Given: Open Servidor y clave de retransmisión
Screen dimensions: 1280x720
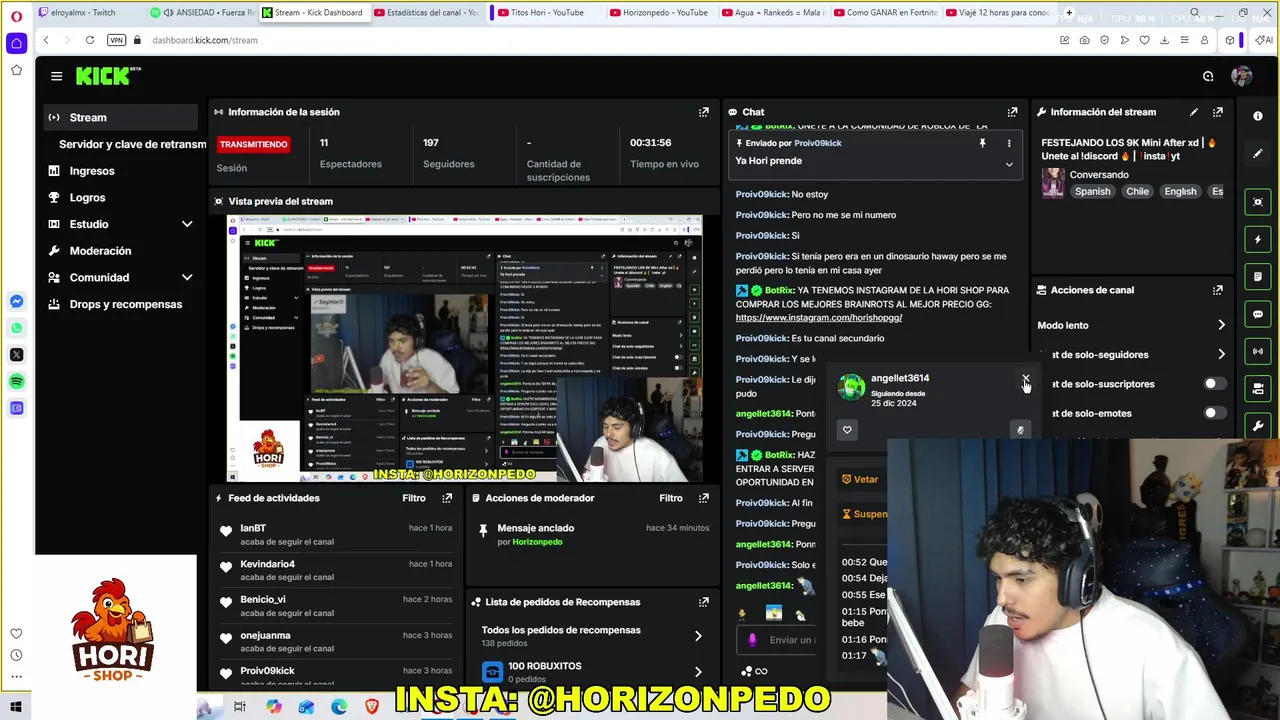Looking at the screenshot, I should coord(132,144).
